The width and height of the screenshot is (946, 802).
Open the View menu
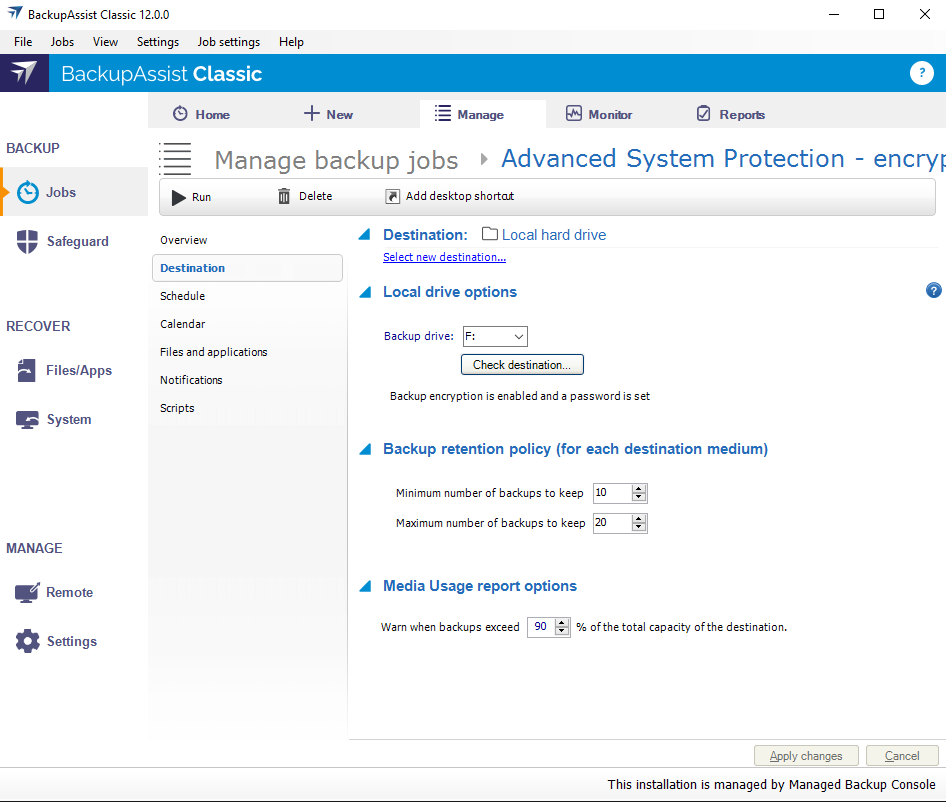pos(105,42)
